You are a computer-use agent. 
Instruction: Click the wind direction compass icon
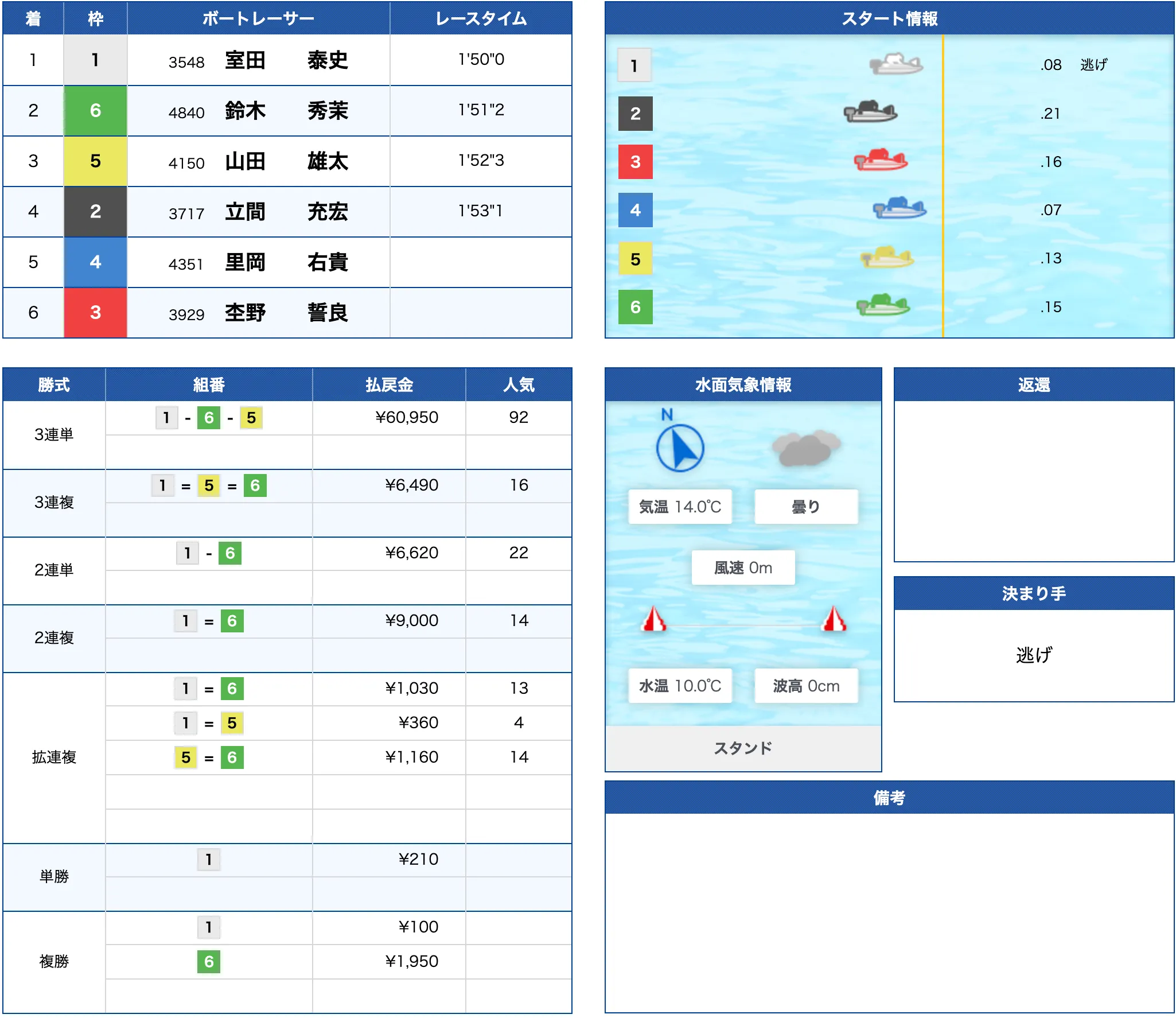(x=680, y=447)
